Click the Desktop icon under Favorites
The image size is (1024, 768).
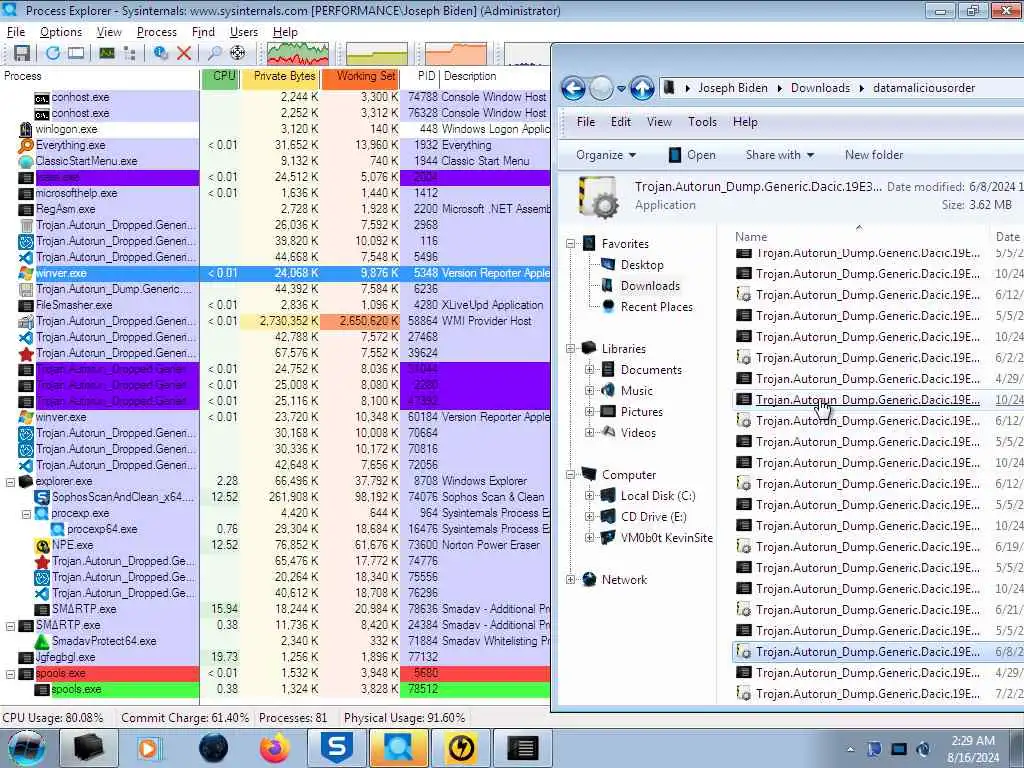pyautogui.click(x=608, y=264)
